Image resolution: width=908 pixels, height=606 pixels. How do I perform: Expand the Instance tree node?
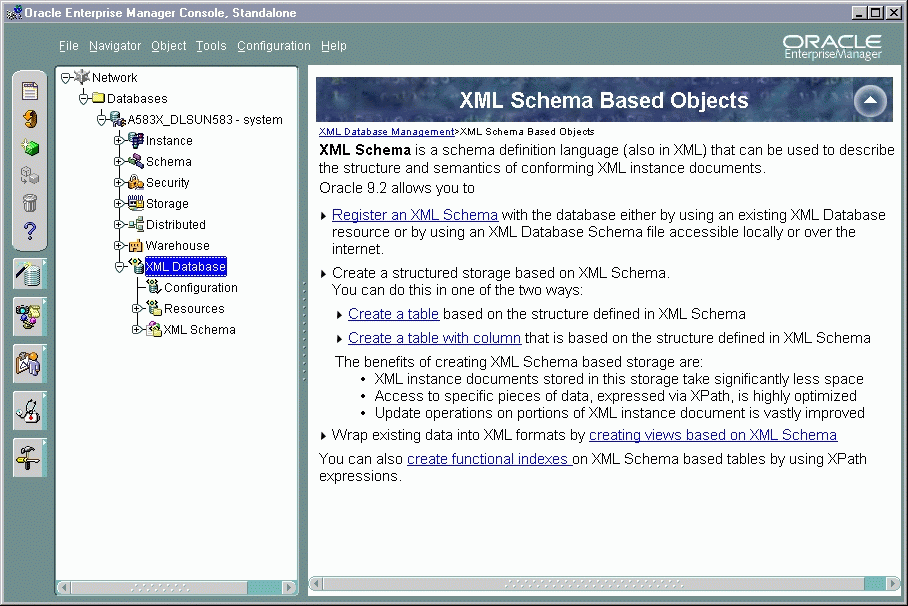click(118, 140)
